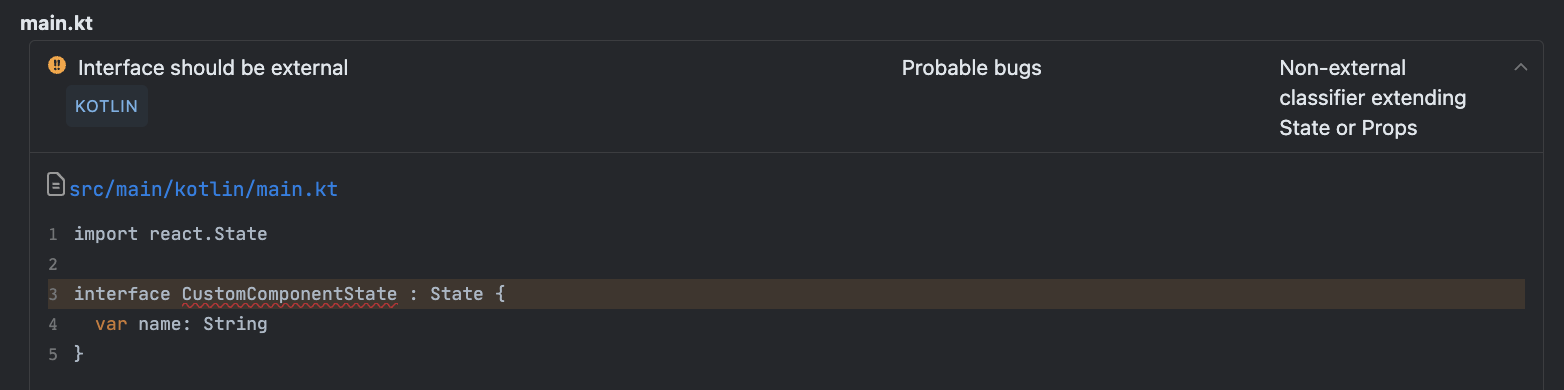
Task: Click the main.kt file heading
Action: [57, 22]
